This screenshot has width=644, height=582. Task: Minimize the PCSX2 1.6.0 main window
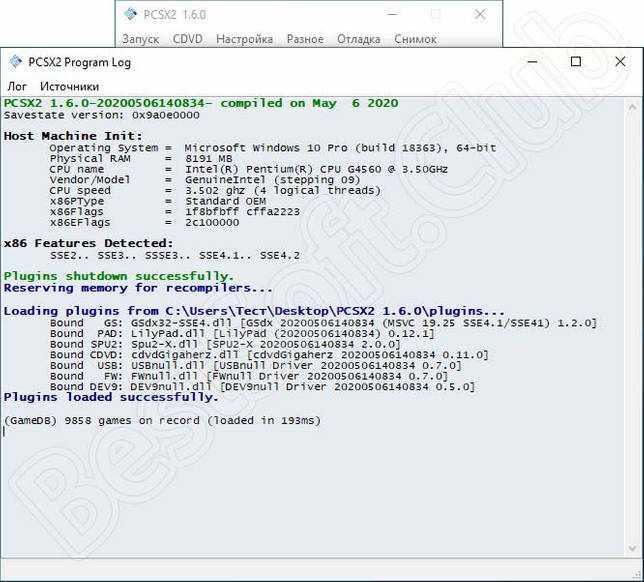392,14
